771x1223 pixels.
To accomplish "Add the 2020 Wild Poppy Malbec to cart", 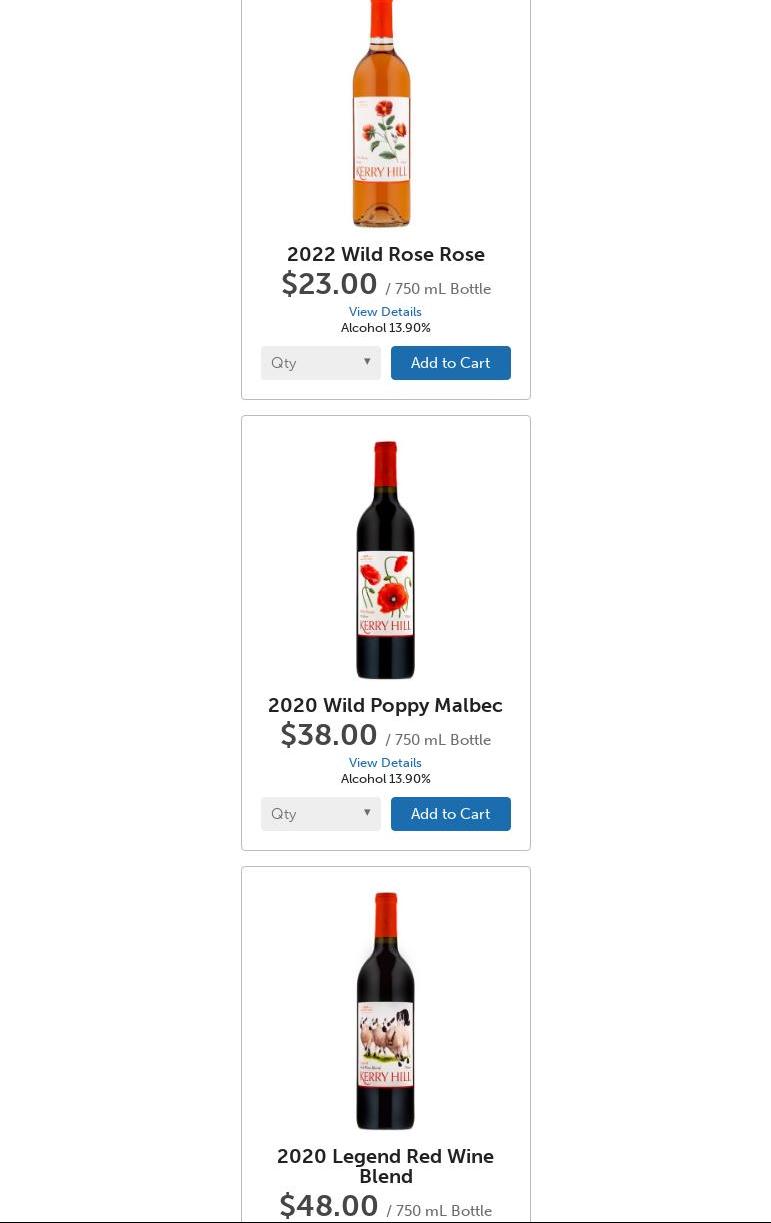I will pos(450,814).
